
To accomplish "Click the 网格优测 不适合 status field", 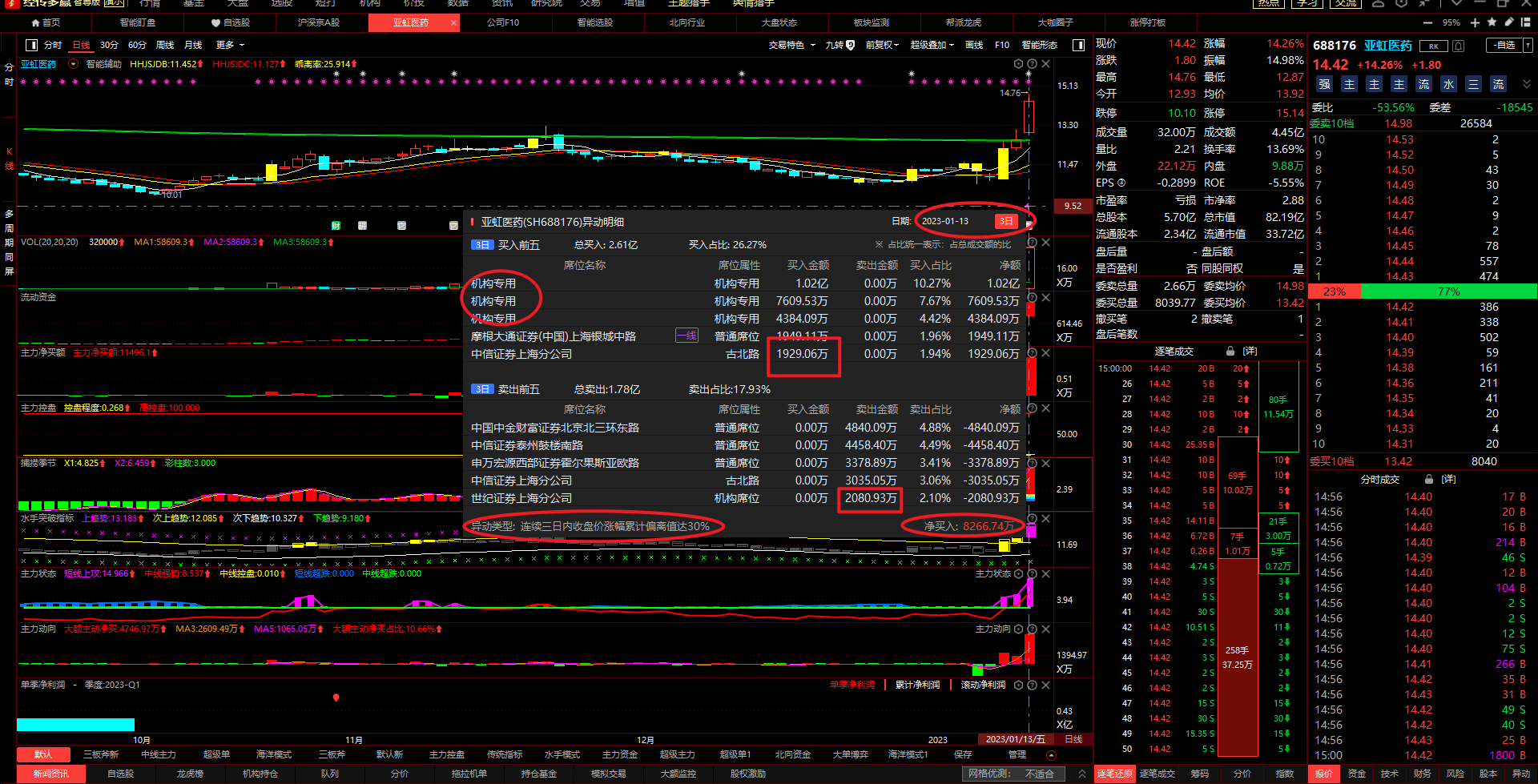I will [1013, 774].
